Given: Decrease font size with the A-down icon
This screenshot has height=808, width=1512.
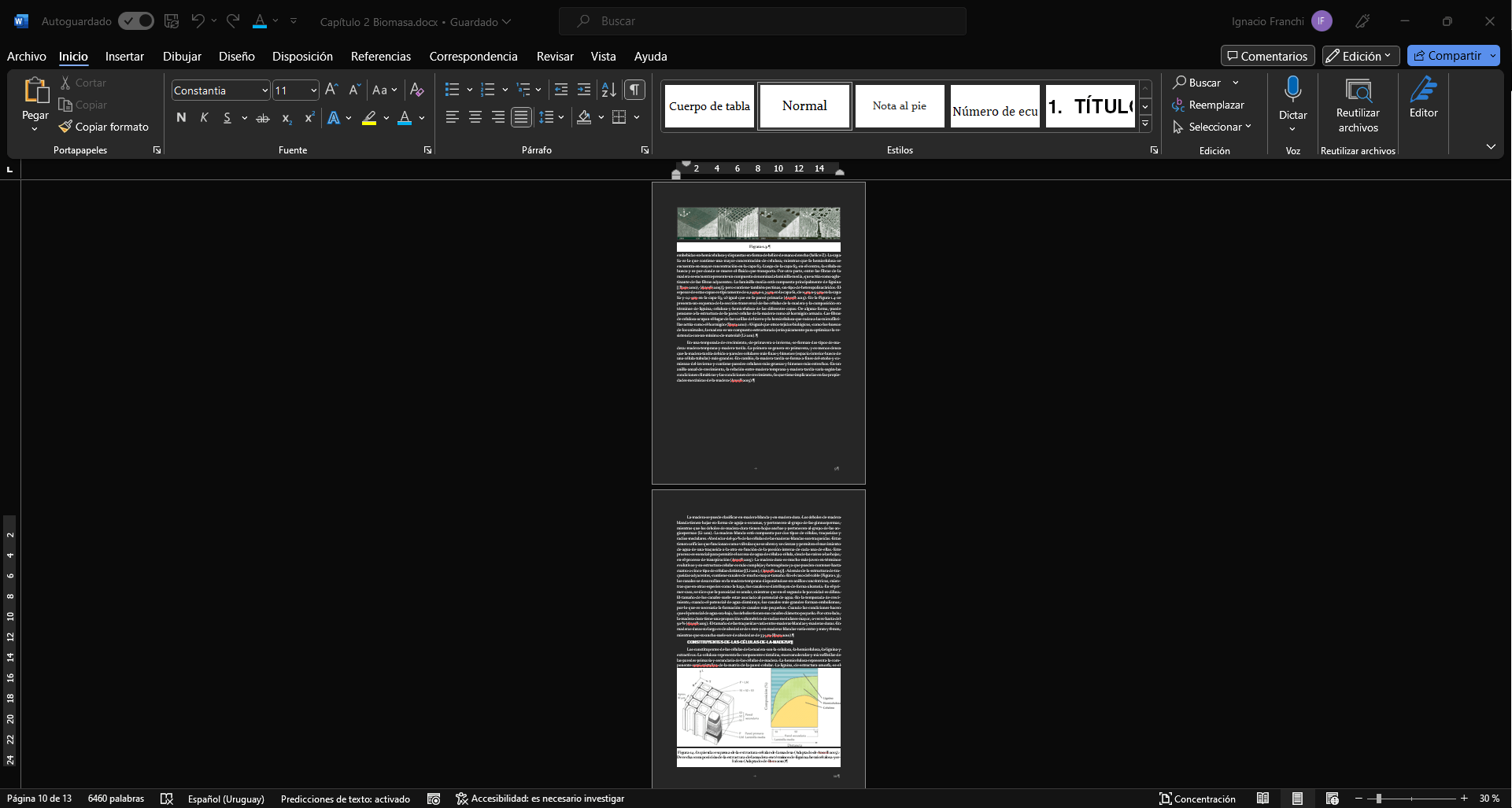Looking at the screenshot, I should pyautogui.click(x=354, y=90).
